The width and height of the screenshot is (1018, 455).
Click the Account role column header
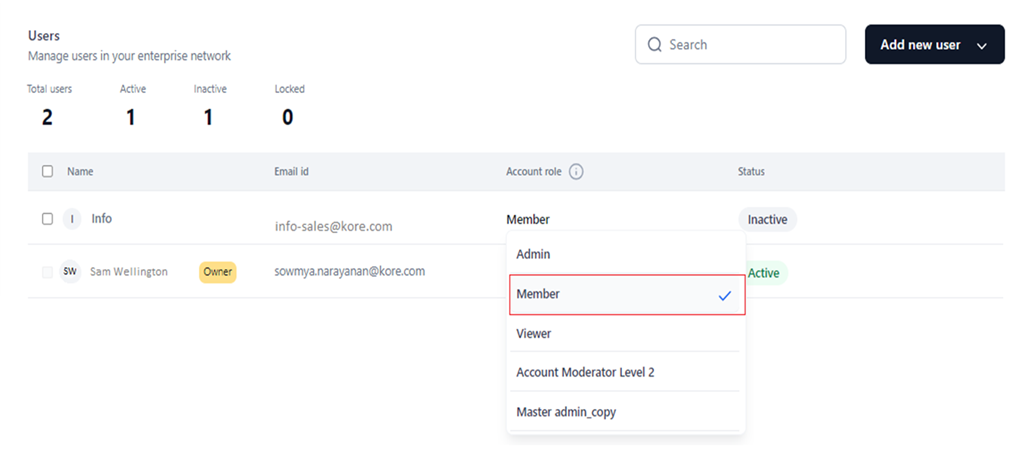point(534,171)
